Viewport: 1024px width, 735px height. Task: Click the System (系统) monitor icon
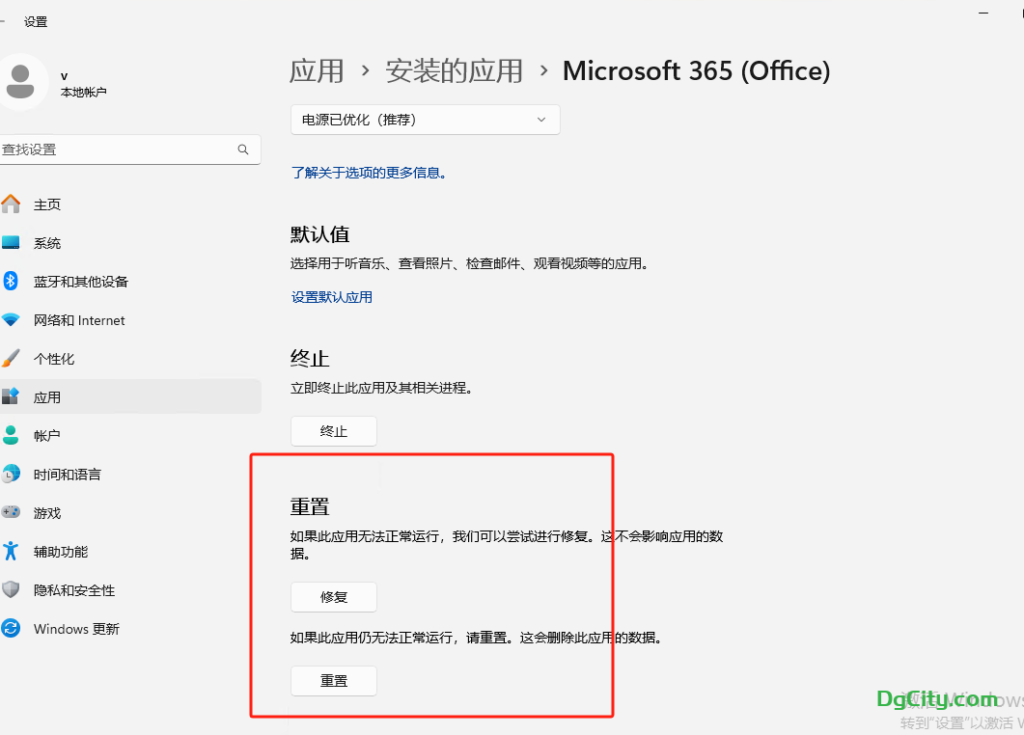(11, 243)
